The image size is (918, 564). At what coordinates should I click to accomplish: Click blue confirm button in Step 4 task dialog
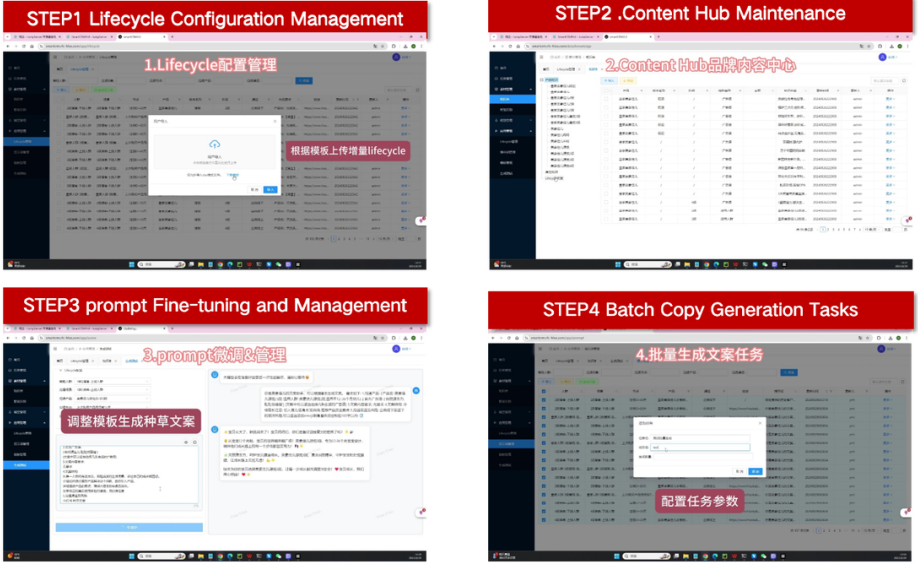(756, 470)
